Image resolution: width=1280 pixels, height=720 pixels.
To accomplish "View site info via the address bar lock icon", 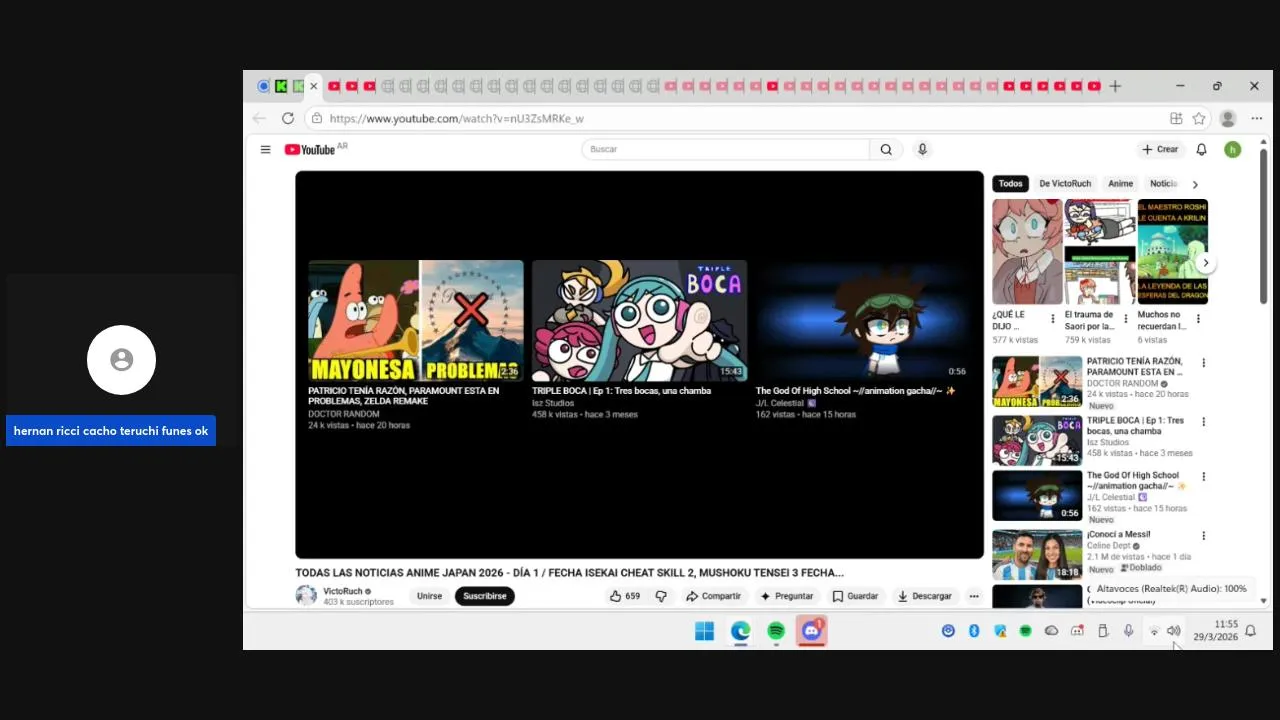I will coord(317,118).
